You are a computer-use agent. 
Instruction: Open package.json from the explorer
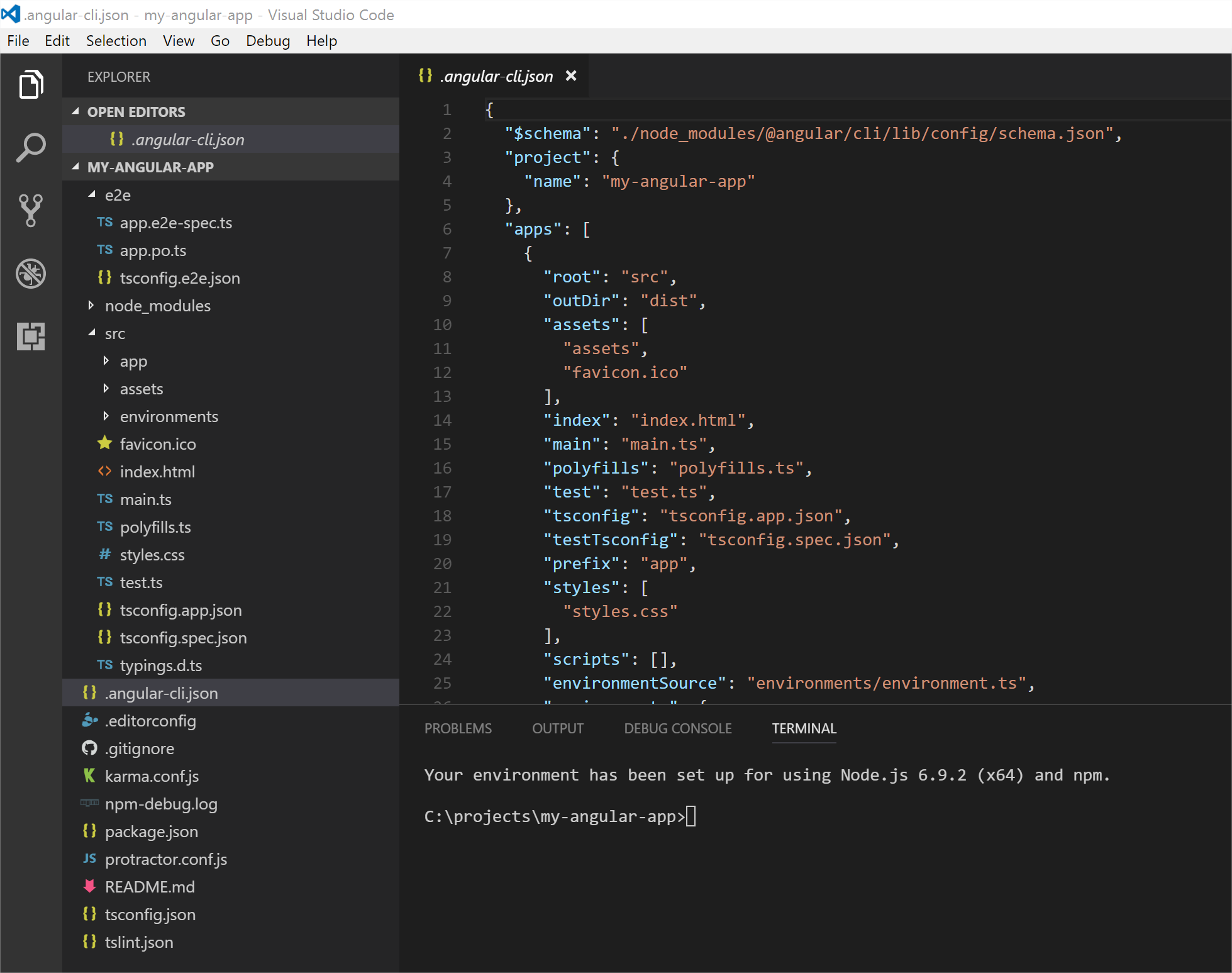click(151, 831)
